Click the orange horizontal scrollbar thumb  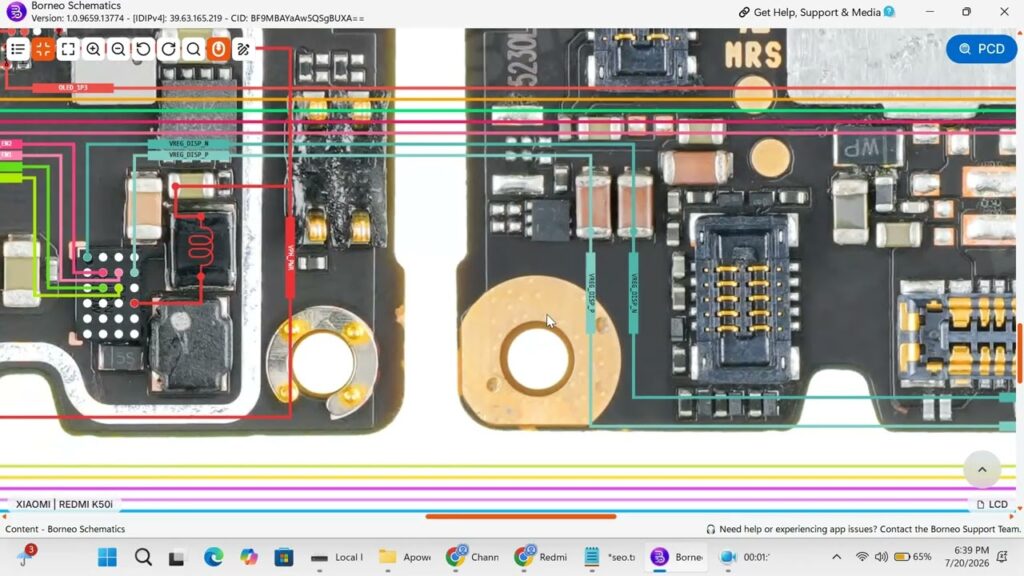tap(520, 517)
